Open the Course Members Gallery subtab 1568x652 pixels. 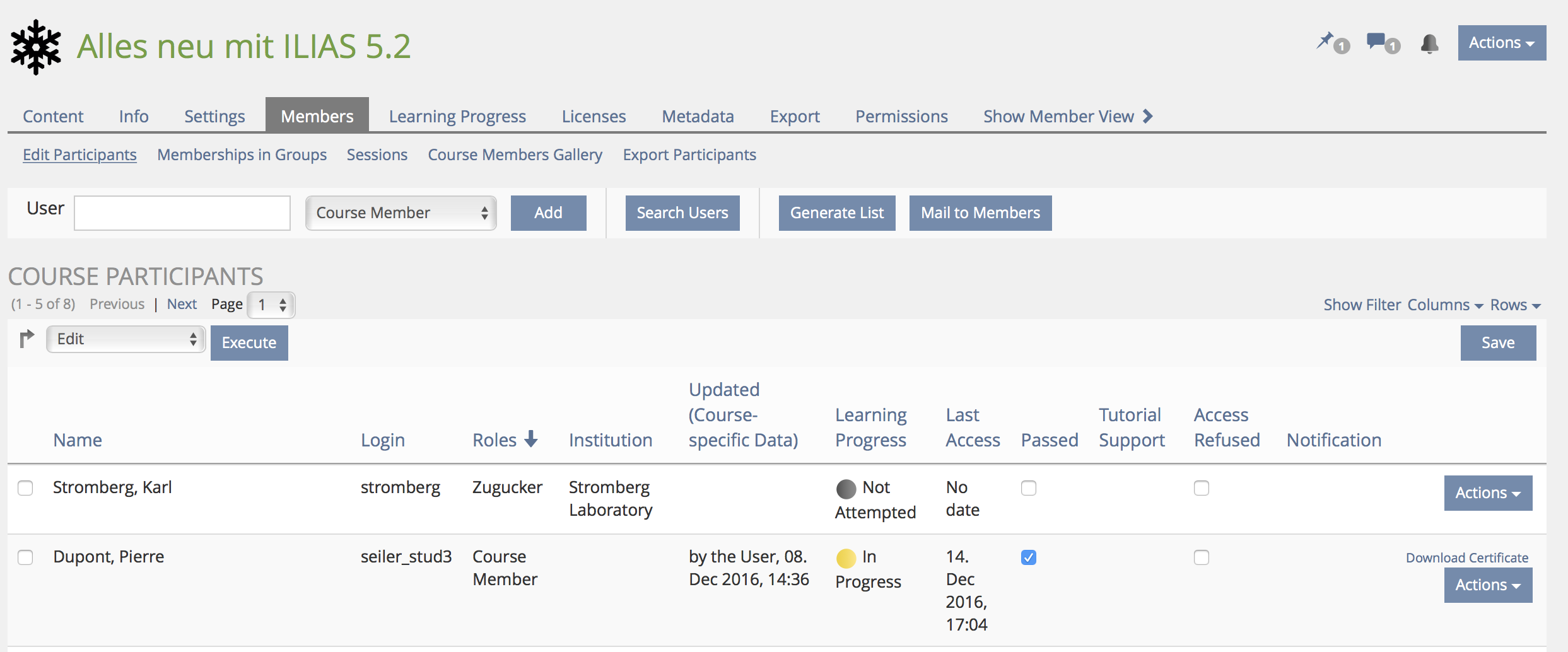click(515, 155)
